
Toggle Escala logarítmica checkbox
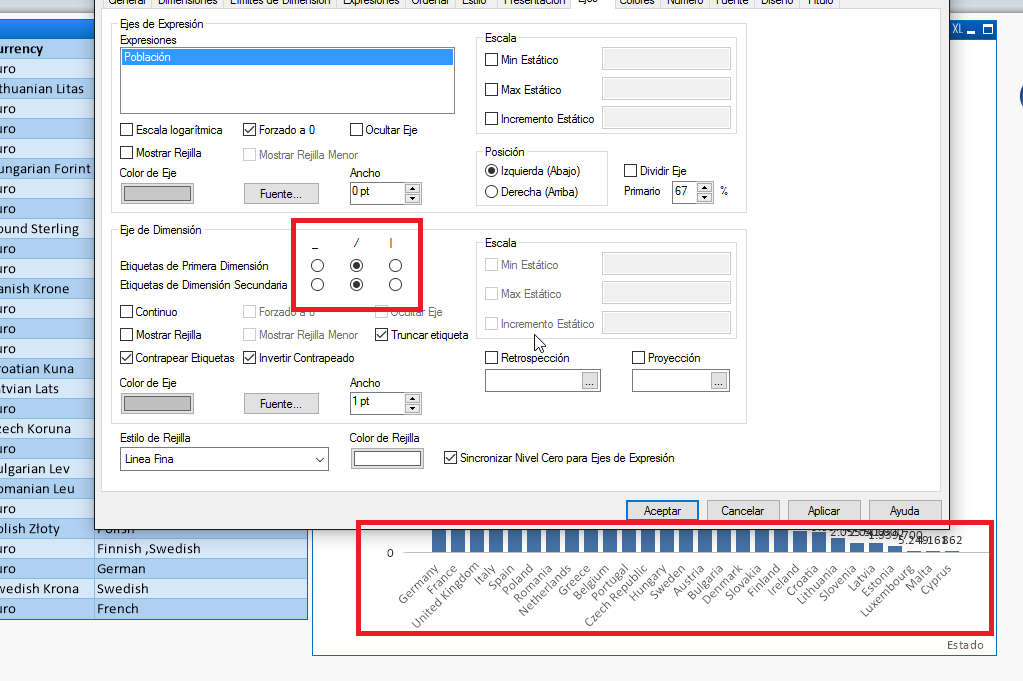127,130
